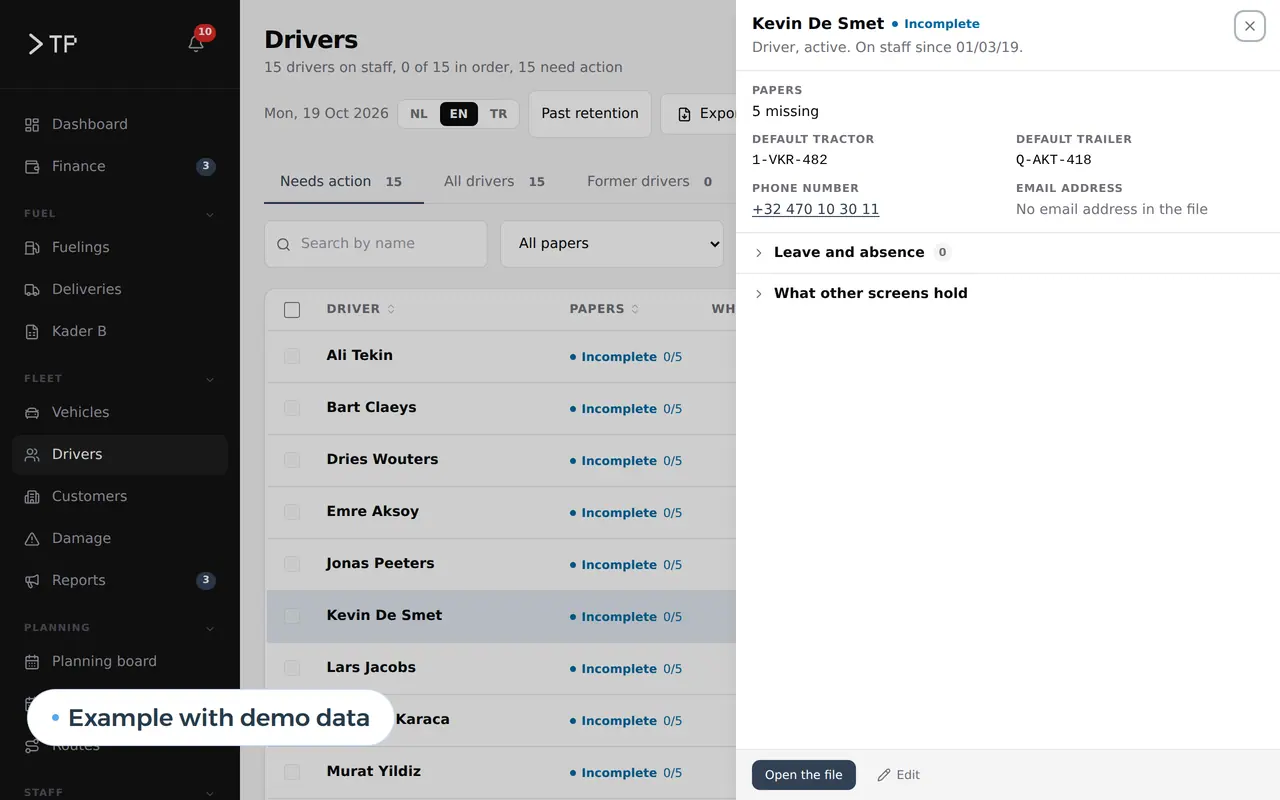Select the Lars Jacobs driver row
The width and height of the screenshot is (1280, 800).
[x=501, y=668]
